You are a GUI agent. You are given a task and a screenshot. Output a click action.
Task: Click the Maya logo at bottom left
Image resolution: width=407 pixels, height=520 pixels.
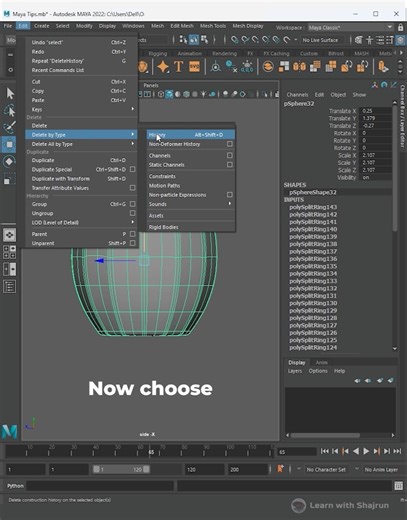(9, 431)
